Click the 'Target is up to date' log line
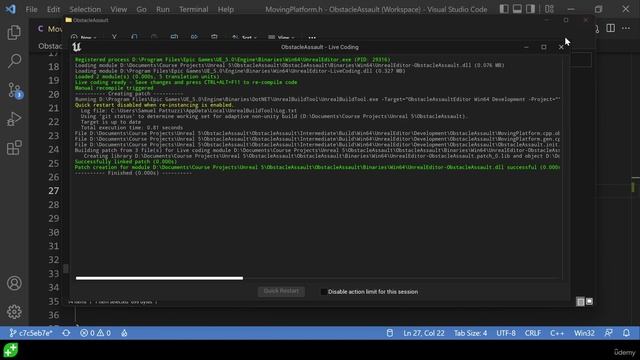Viewport: 640px width, 360px height. tap(111, 122)
